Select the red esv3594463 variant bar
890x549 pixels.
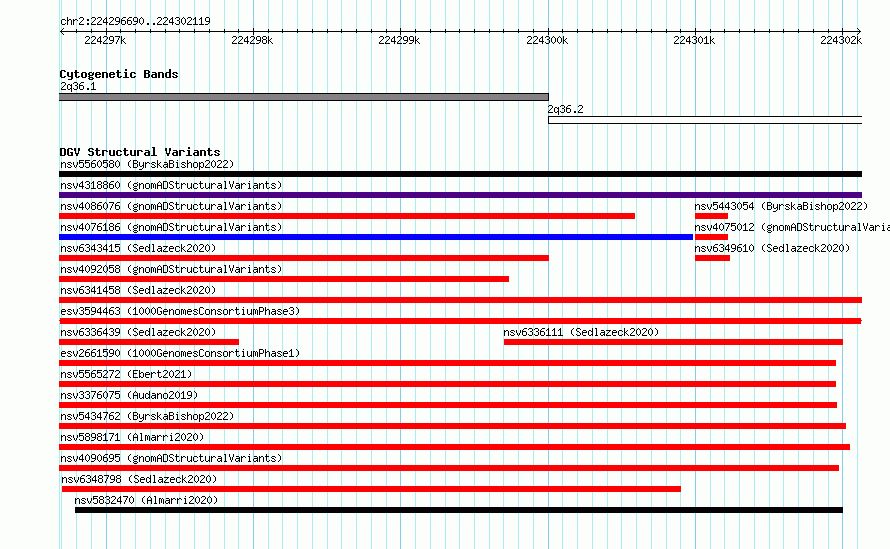[x=460, y=321]
